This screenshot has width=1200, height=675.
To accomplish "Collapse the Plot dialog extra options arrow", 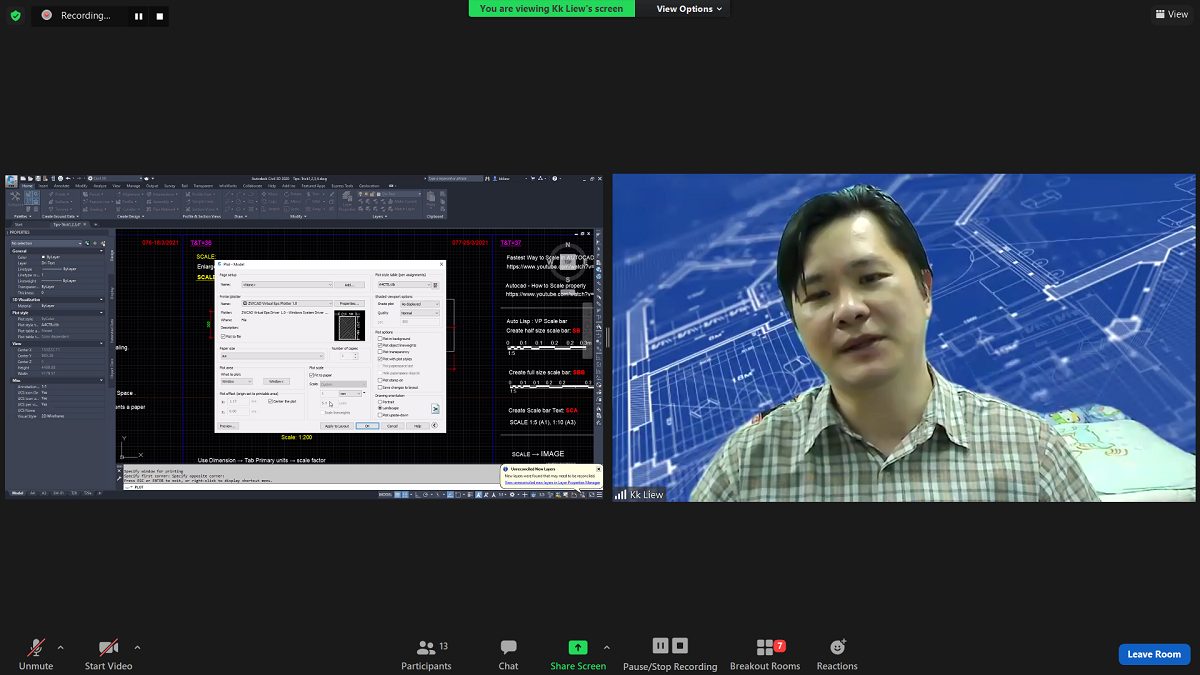I will coord(435,425).
